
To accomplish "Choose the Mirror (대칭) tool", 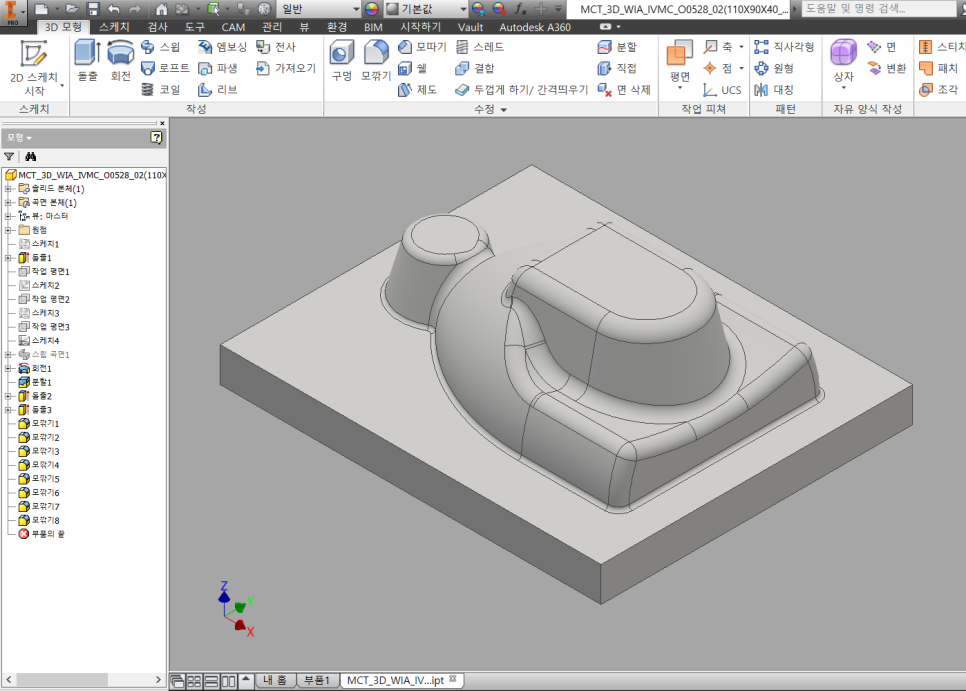I will pyautogui.click(x=774, y=90).
